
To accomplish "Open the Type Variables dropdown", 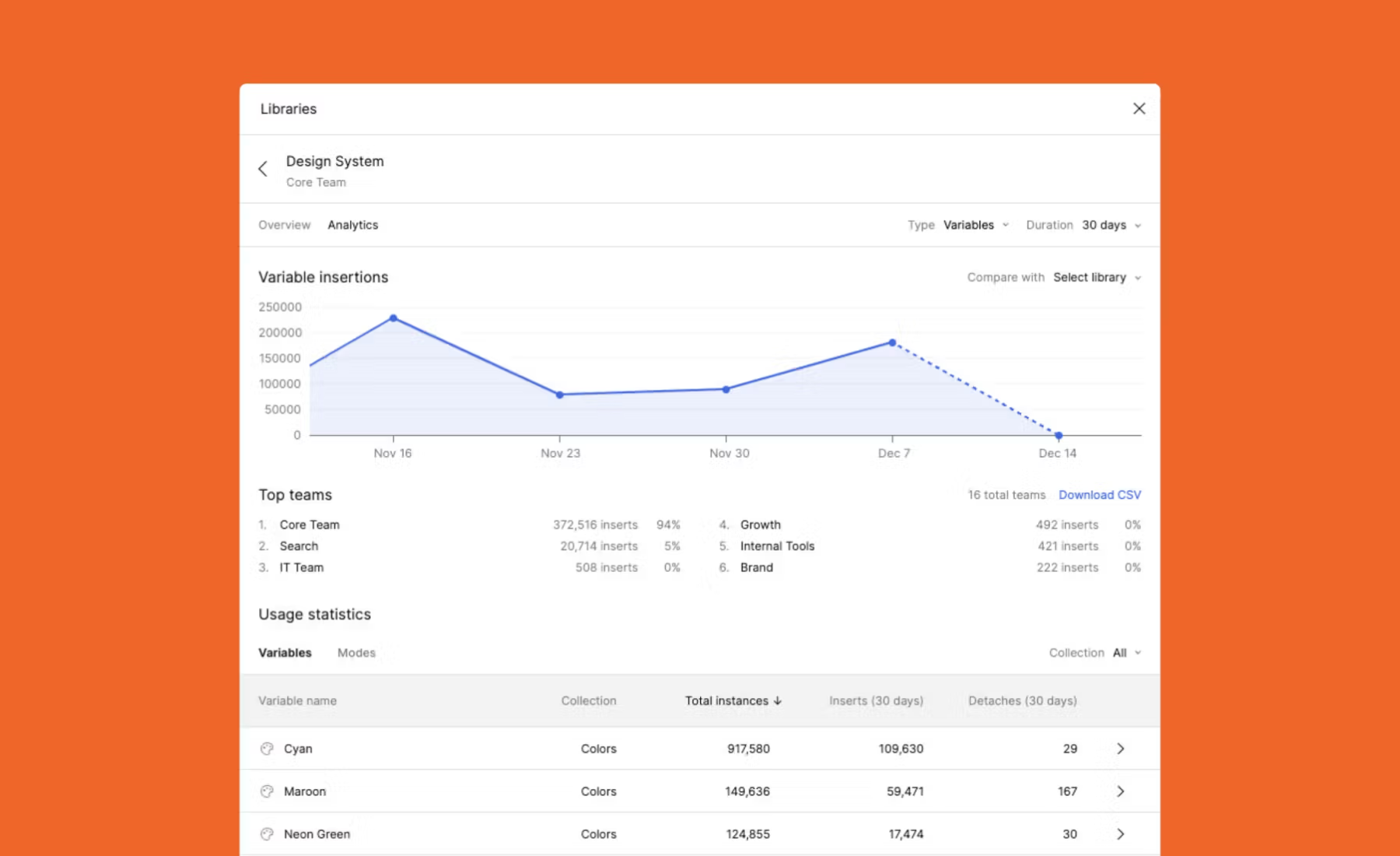I will (976, 225).
